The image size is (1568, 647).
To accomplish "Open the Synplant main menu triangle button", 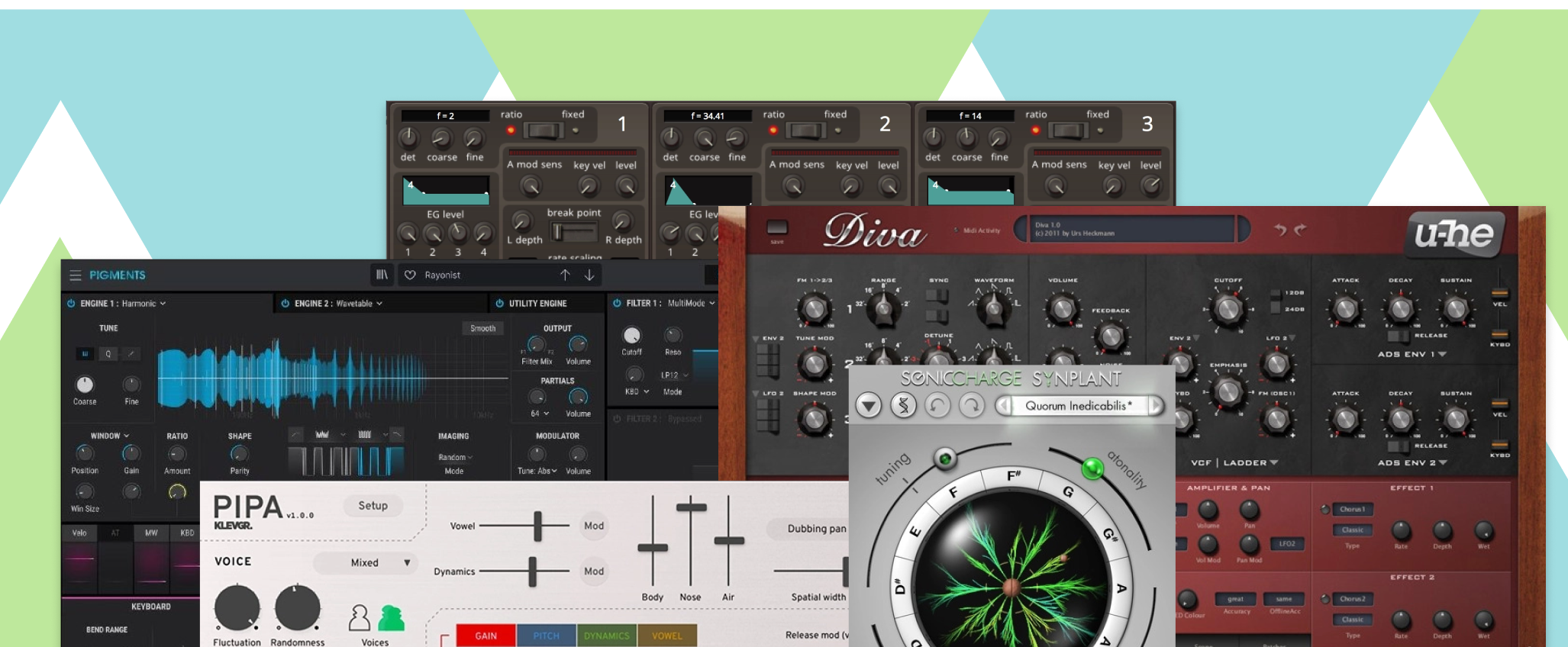I will [x=868, y=405].
